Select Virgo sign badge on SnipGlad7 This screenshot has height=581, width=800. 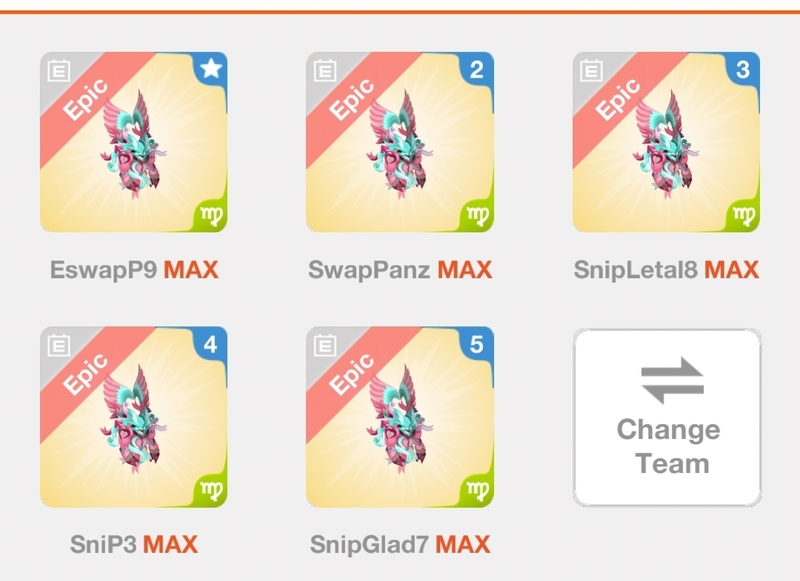478,491
